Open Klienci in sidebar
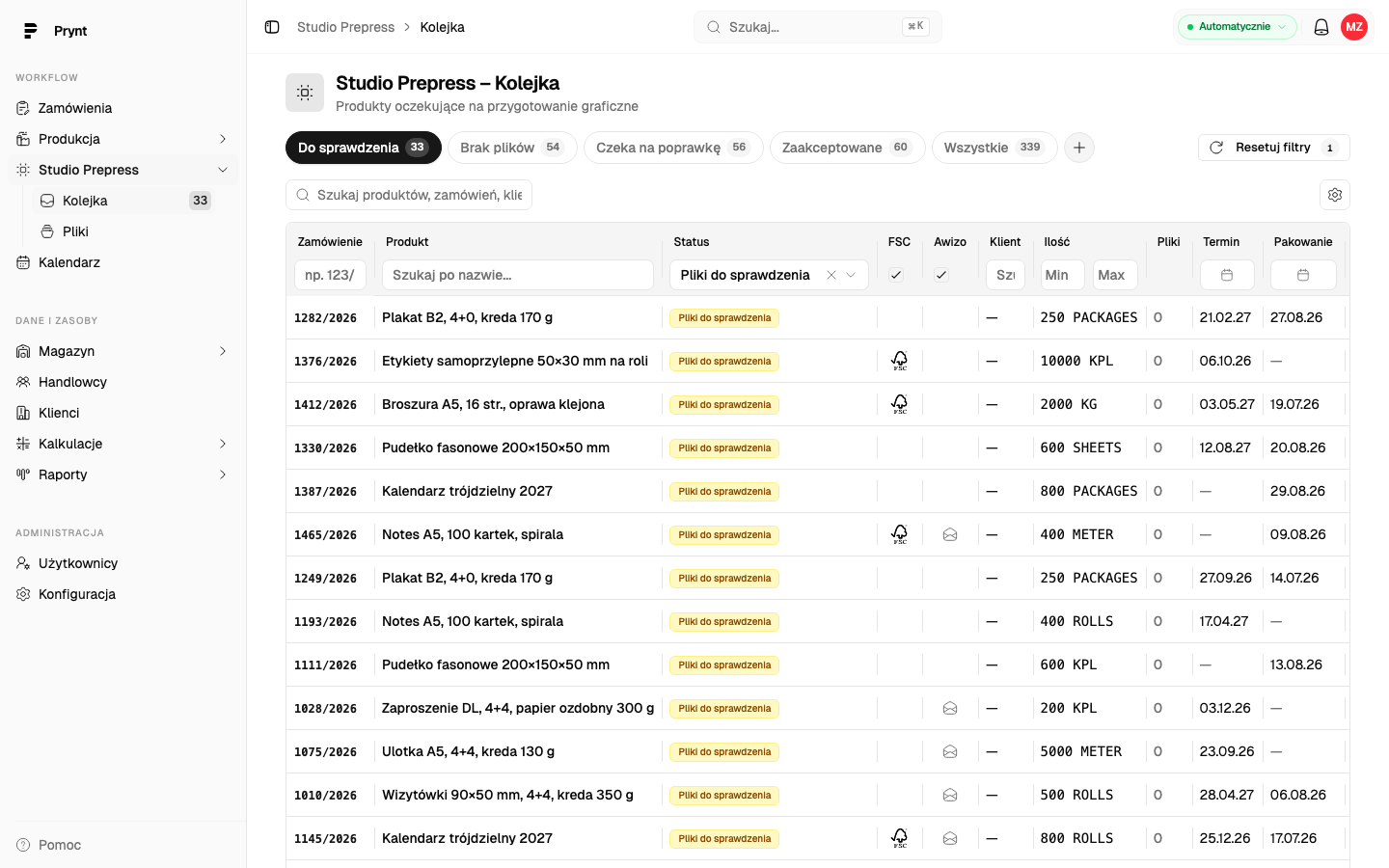Screen dimensions: 1389x868 coord(123,413)
